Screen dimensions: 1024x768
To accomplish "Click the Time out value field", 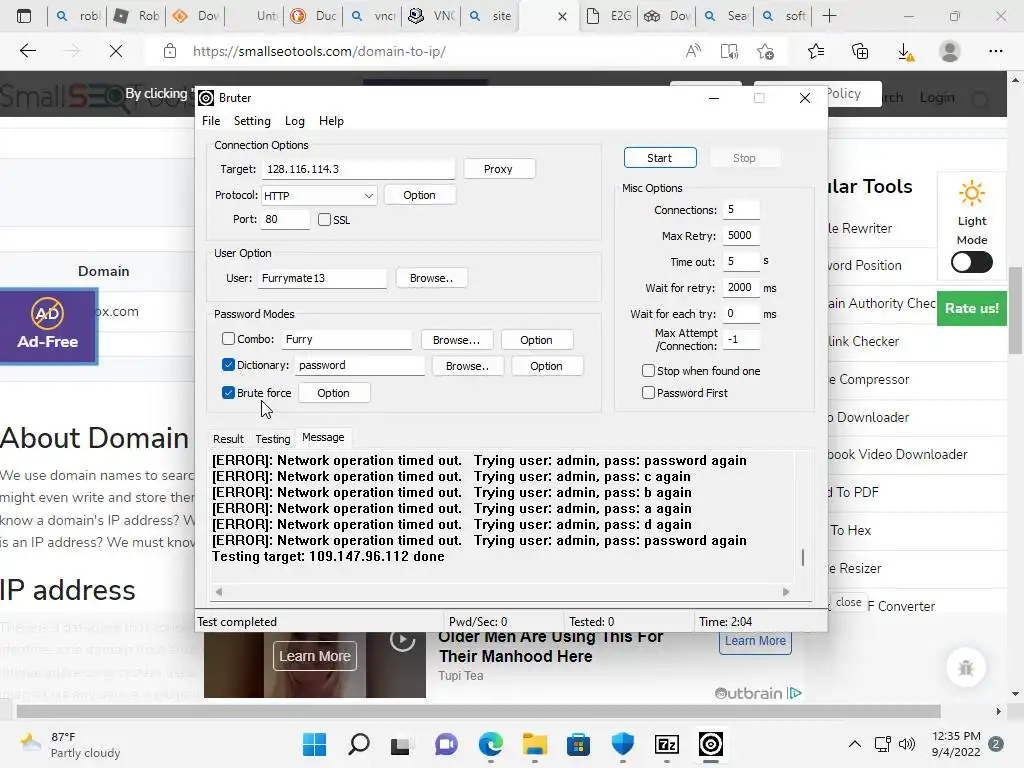I will point(741,261).
